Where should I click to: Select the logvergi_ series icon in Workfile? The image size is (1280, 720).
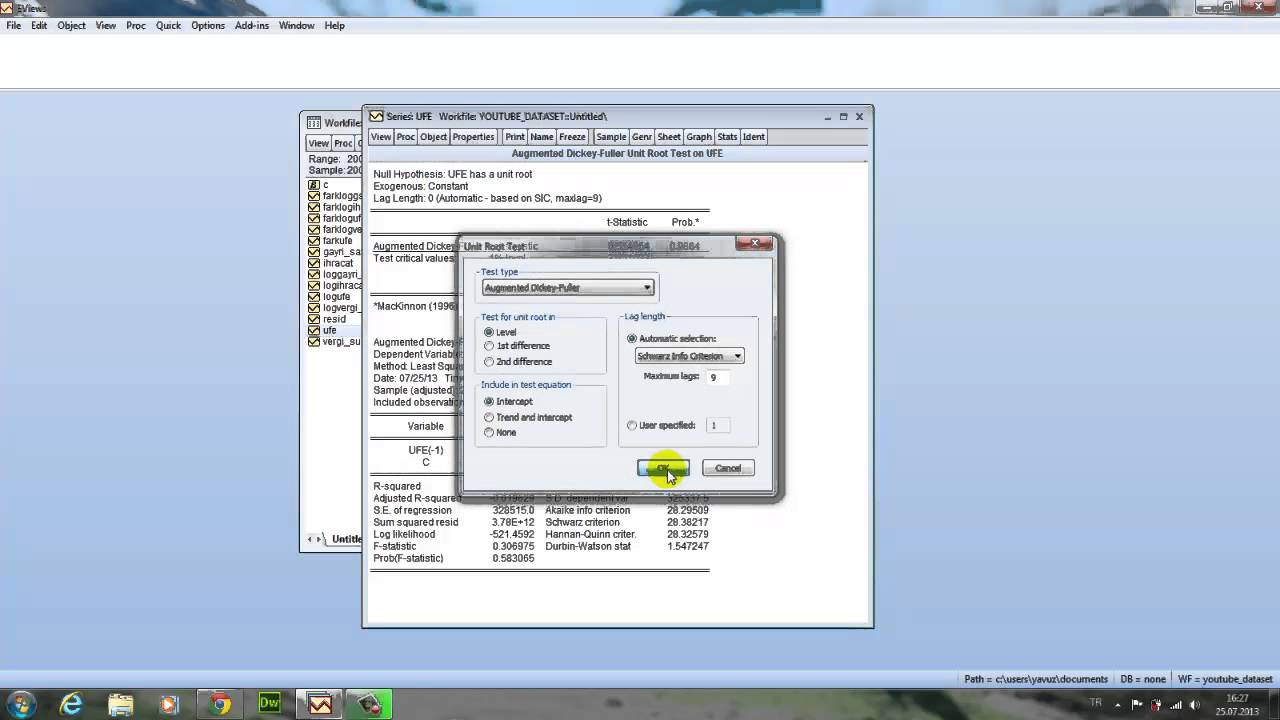[313, 308]
